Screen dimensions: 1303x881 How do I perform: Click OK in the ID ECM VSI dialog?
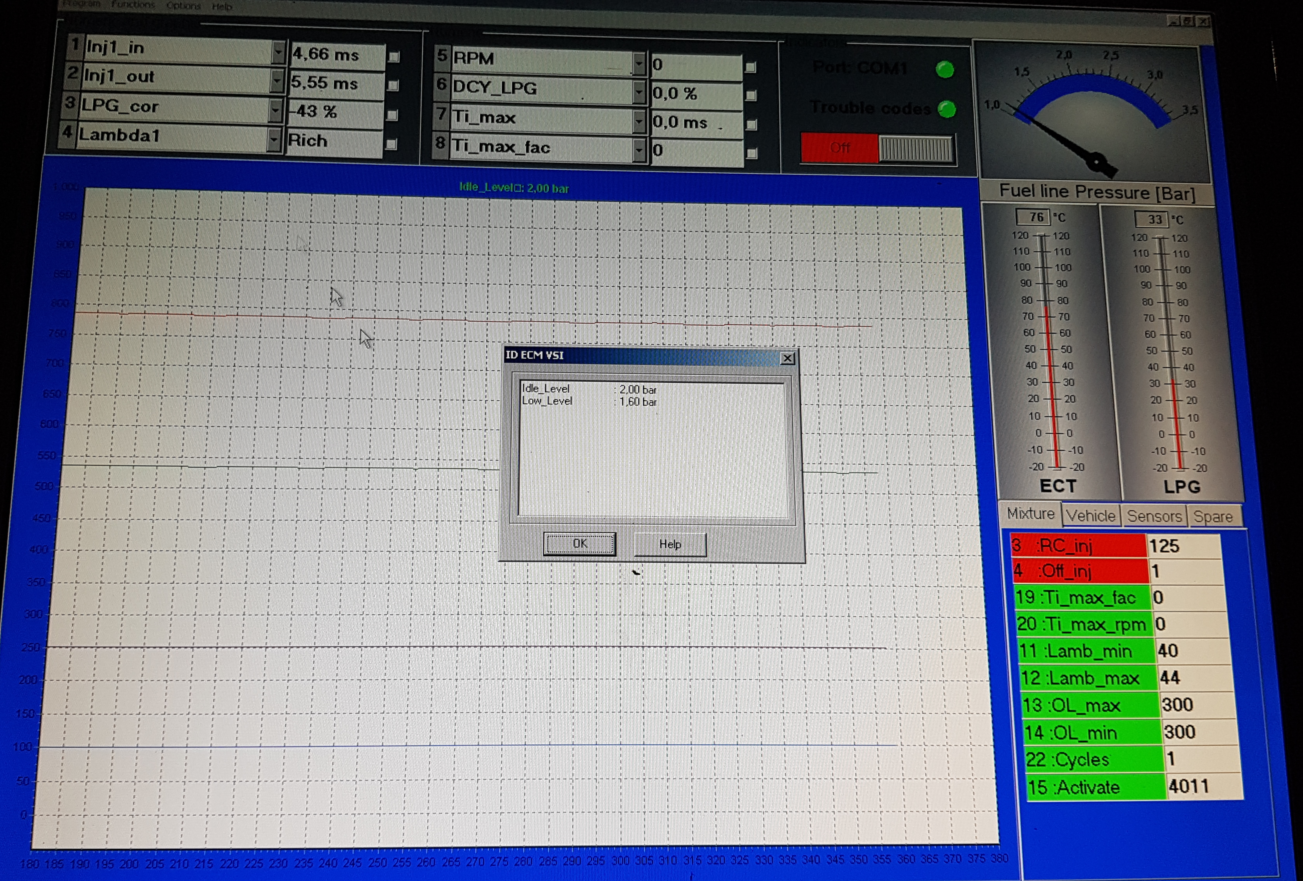click(x=579, y=544)
